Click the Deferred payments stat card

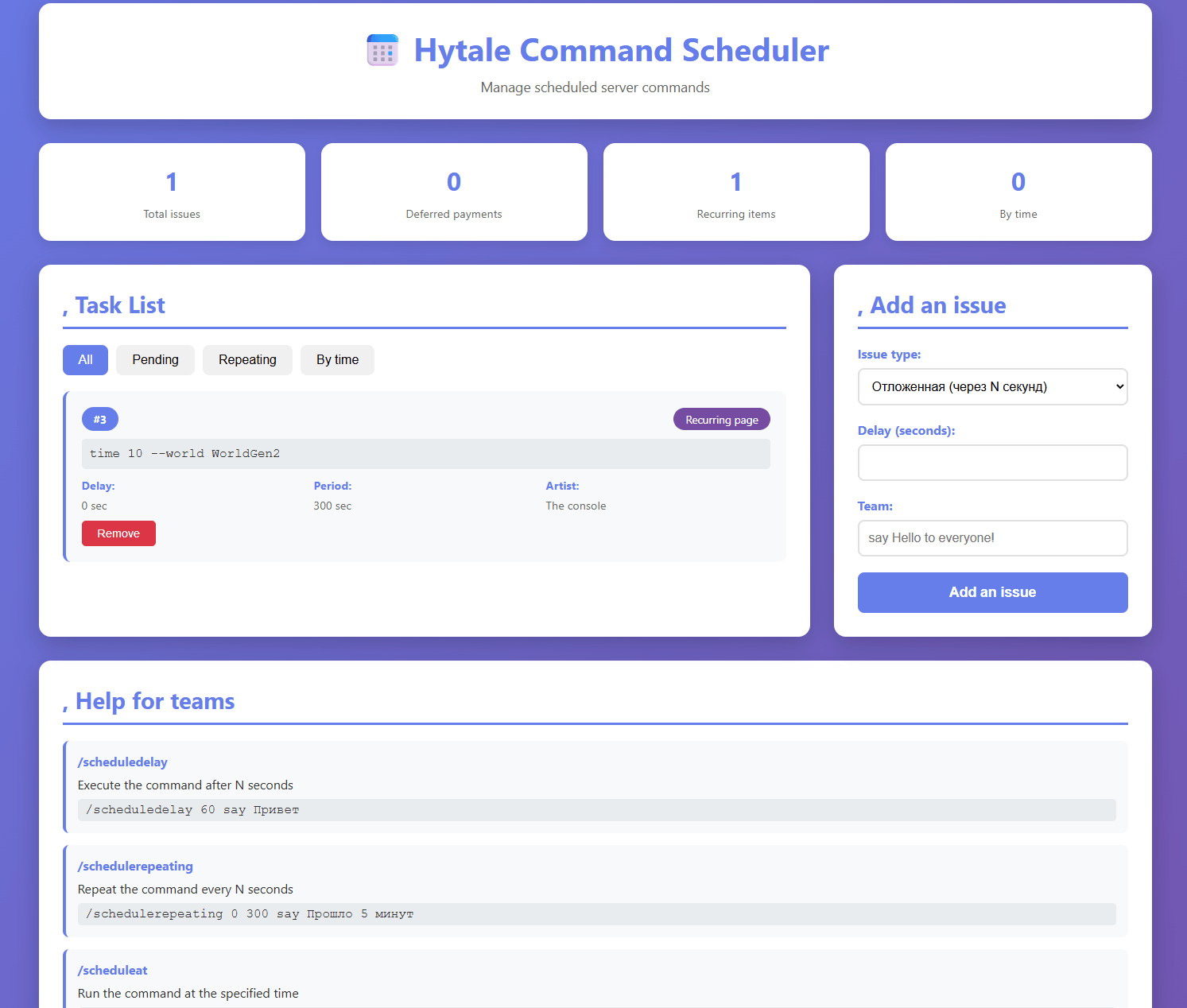454,192
